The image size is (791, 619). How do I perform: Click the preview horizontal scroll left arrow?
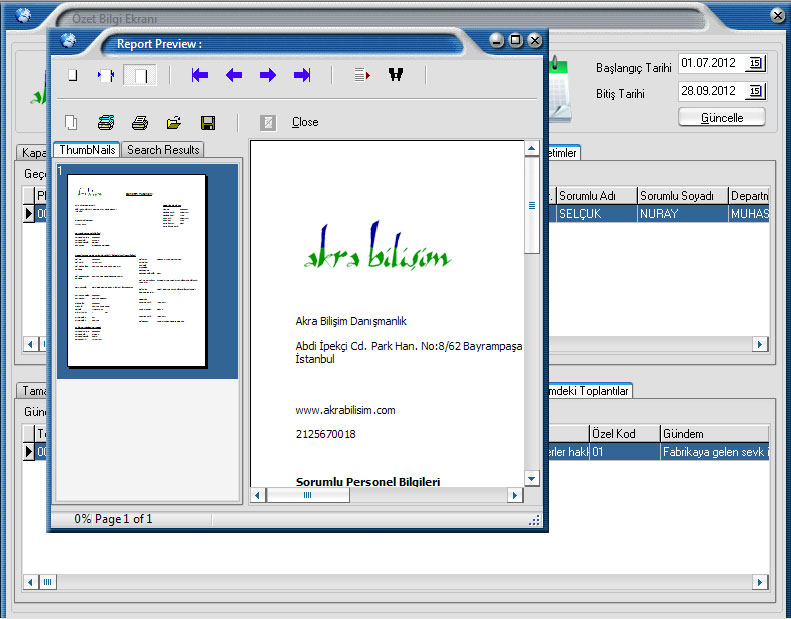257,495
